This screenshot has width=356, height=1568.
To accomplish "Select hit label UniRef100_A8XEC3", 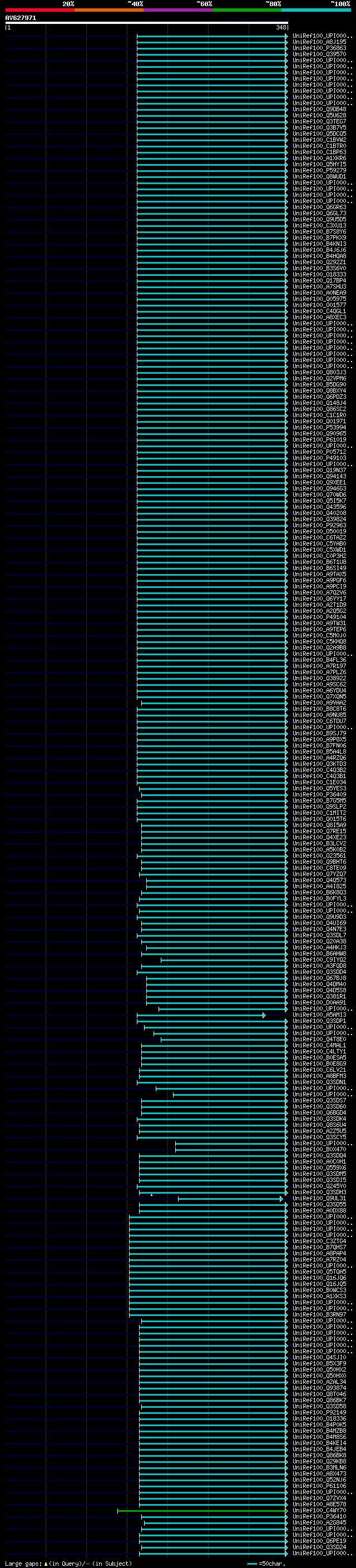I will pos(319,317).
